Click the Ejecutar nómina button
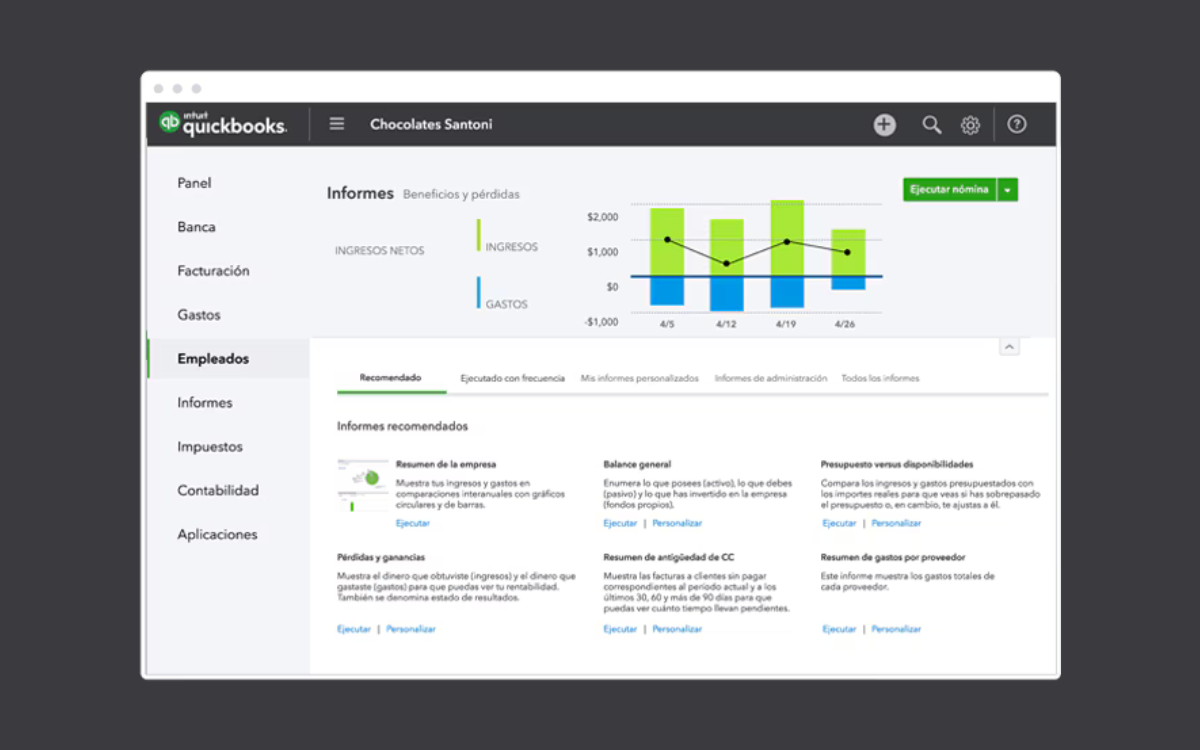 pyautogui.click(x=948, y=189)
